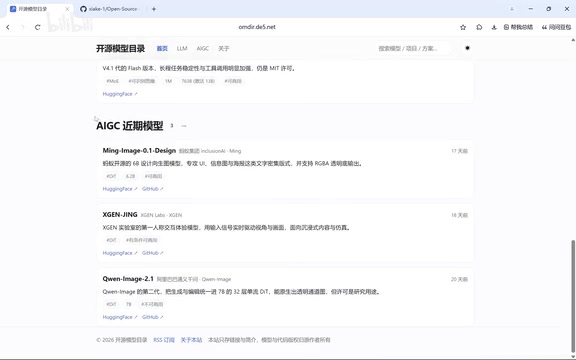
Task: Open HuggingFace link for Qwen-Image-2.1
Action: click(120, 317)
